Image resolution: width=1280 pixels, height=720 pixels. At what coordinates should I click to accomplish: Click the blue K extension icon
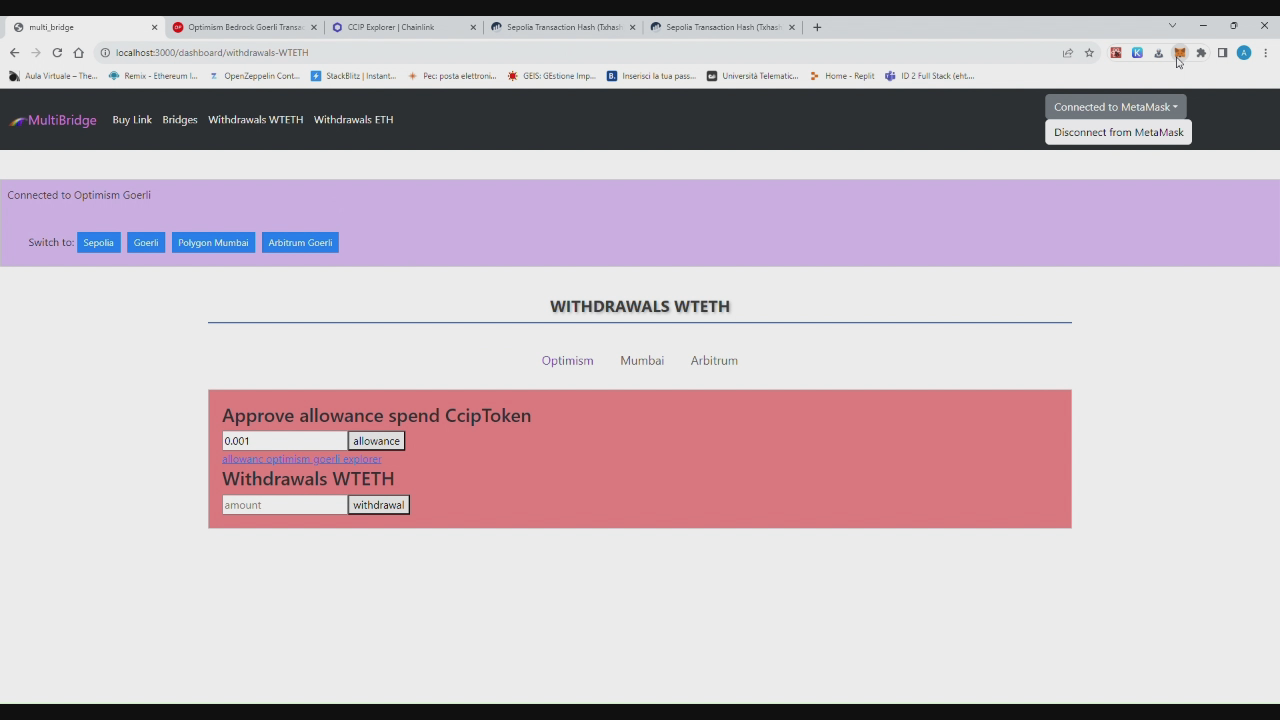coord(1137,53)
